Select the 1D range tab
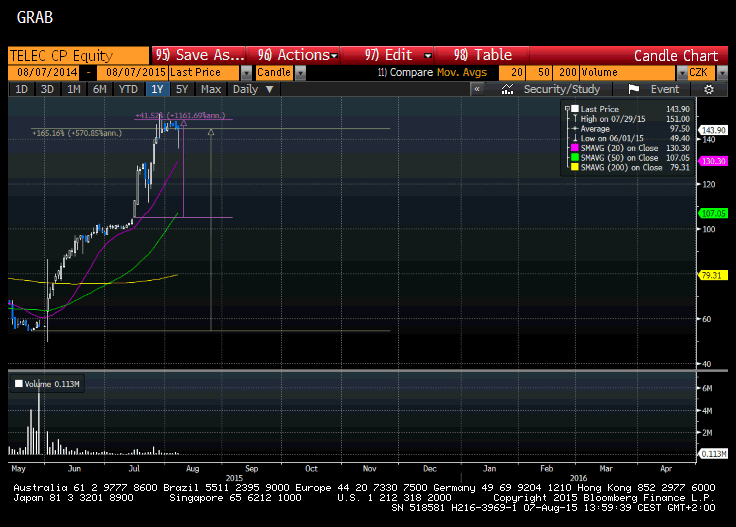736x527 pixels. pyautogui.click(x=21, y=89)
